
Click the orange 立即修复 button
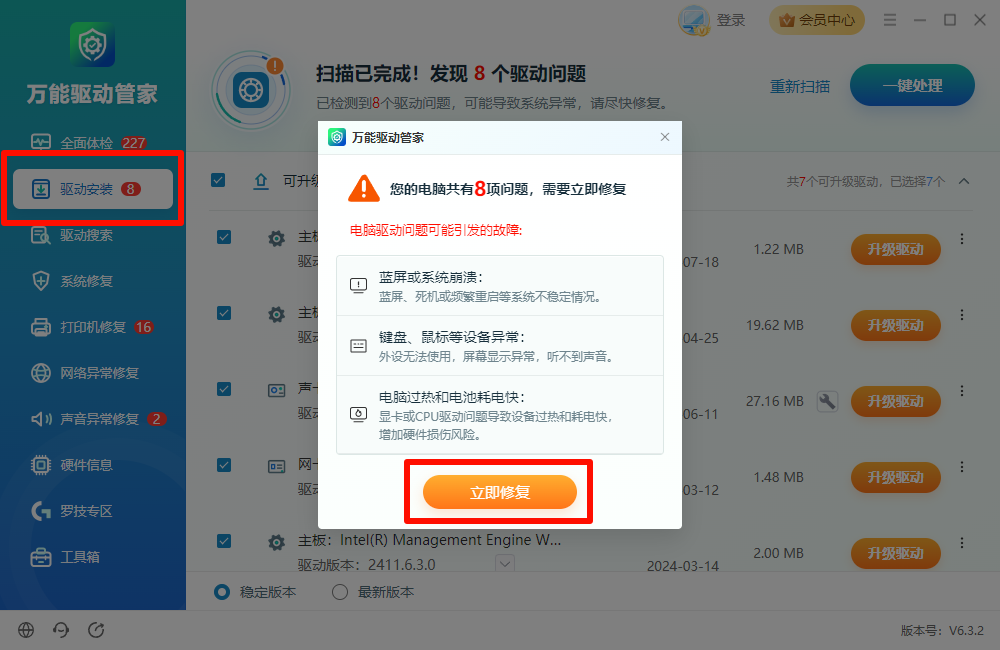click(499, 492)
